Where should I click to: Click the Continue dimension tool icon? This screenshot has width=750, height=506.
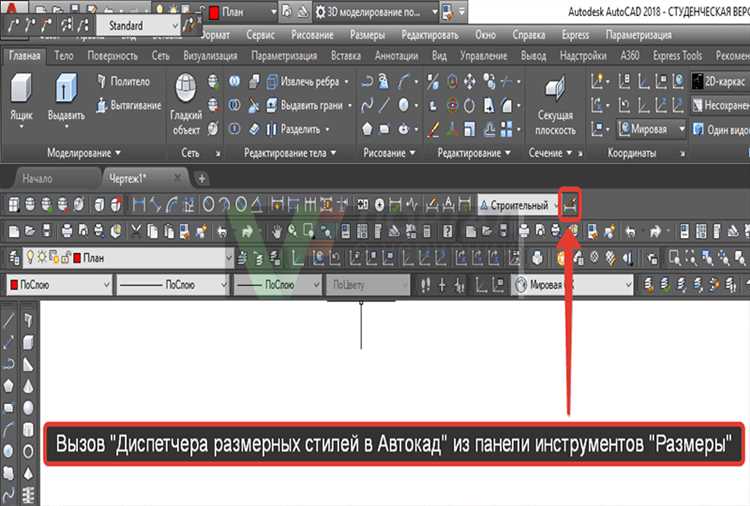(x=310, y=205)
